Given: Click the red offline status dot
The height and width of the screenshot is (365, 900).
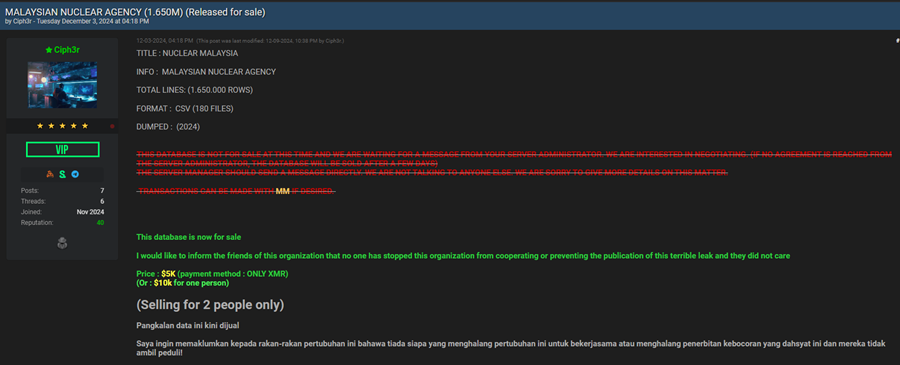Looking at the screenshot, I should click(112, 126).
